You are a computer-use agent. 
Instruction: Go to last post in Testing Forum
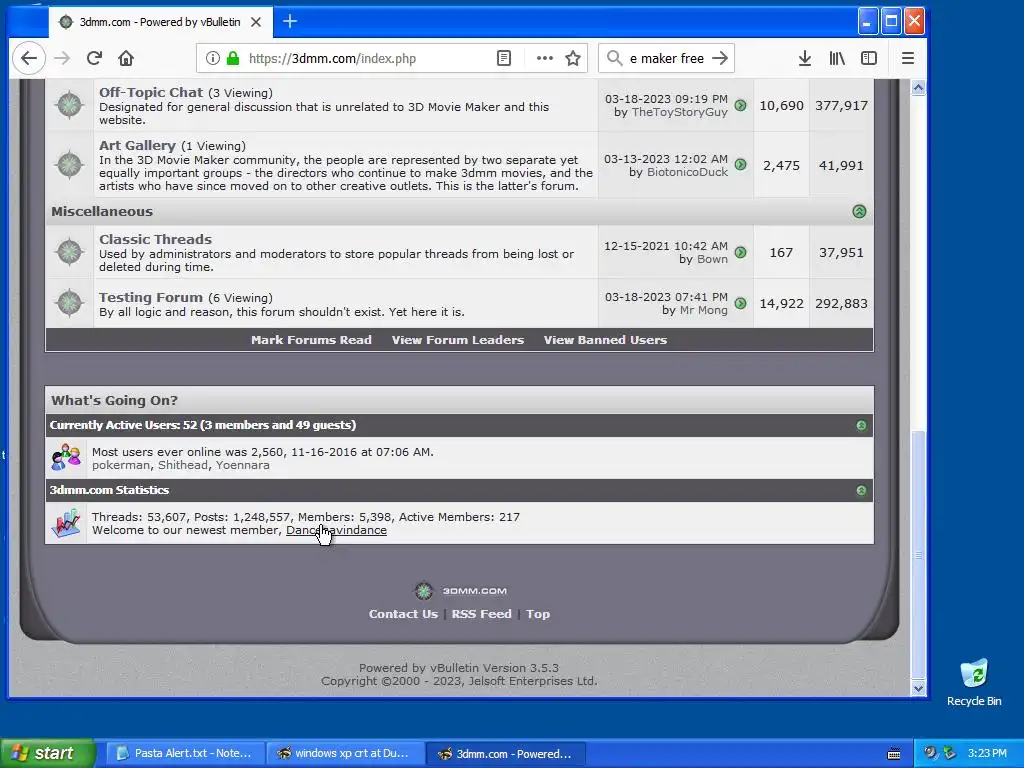741,303
